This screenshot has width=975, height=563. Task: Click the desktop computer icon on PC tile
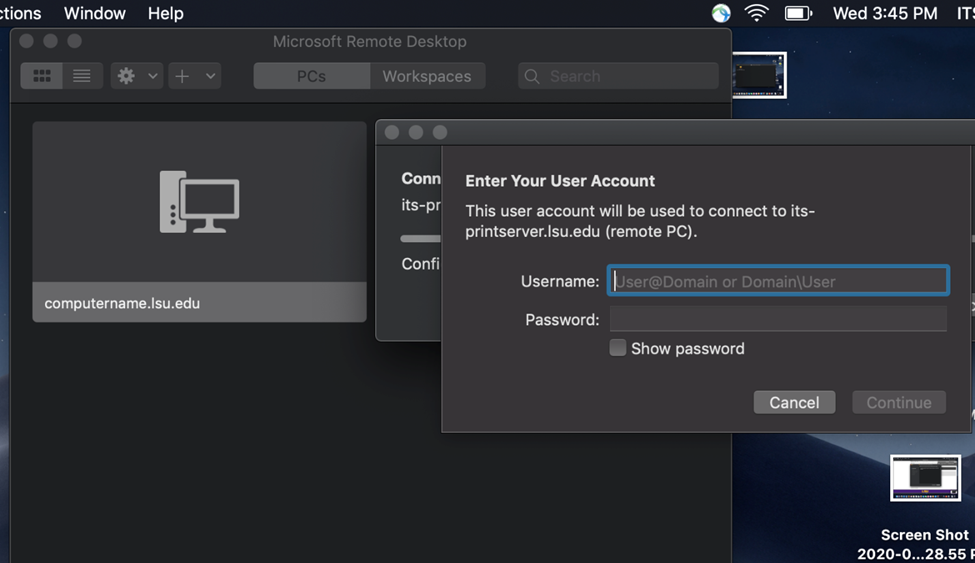pyautogui.click(x=199, y=202)
